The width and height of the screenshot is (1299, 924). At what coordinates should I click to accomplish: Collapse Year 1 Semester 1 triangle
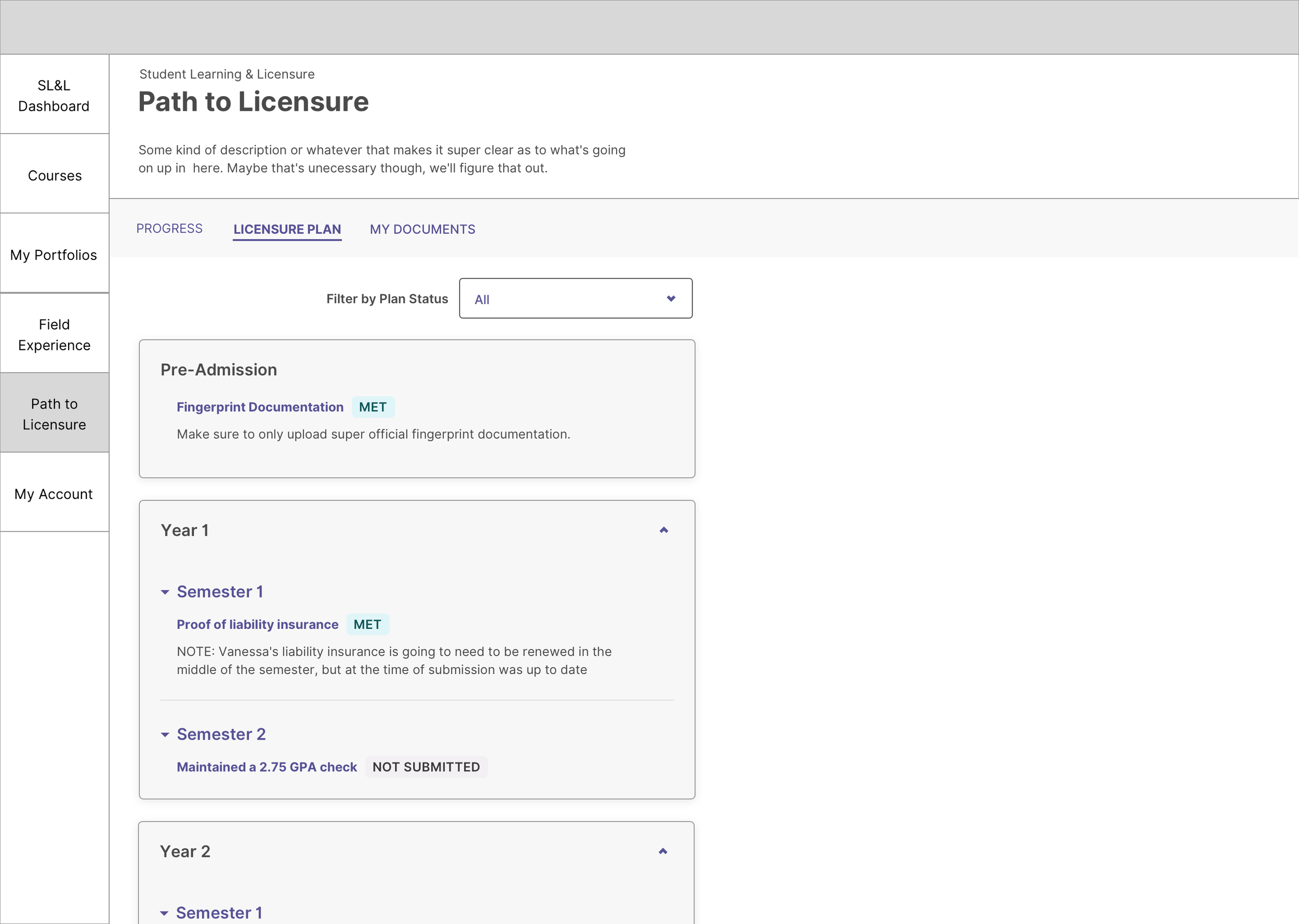[165, 592]
